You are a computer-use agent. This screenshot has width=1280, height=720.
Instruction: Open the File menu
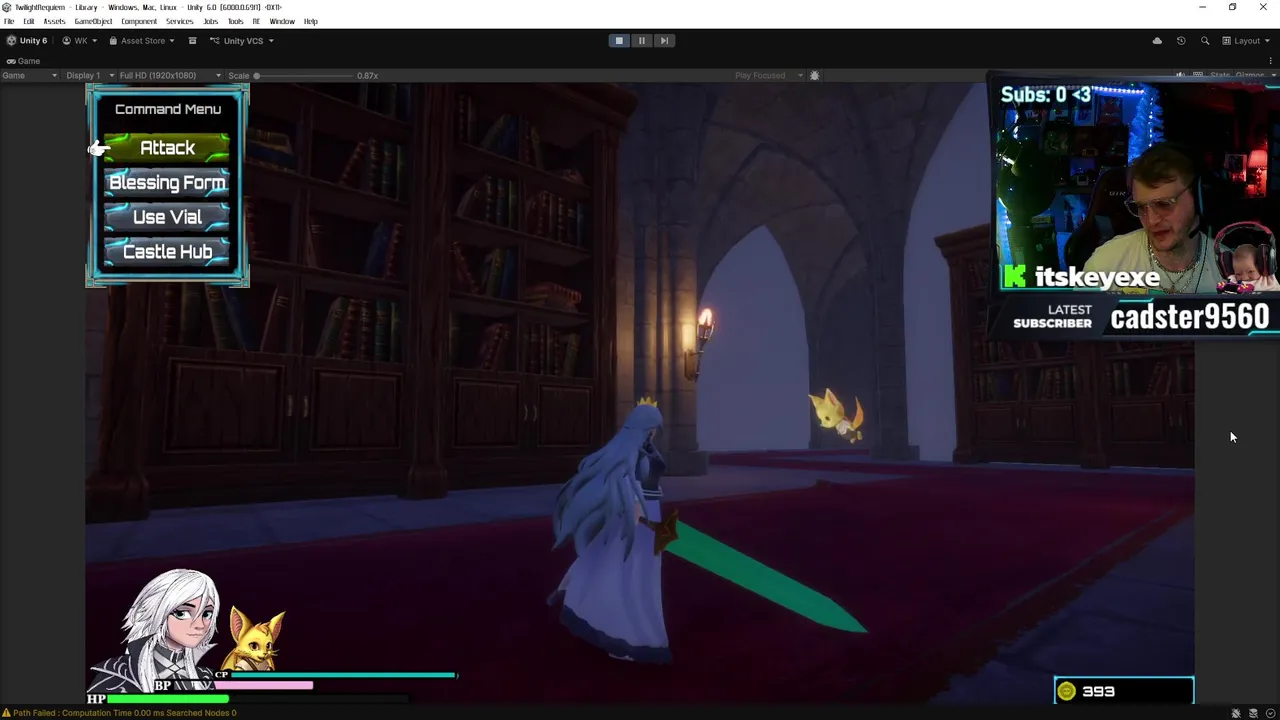[x=9, y=21]
